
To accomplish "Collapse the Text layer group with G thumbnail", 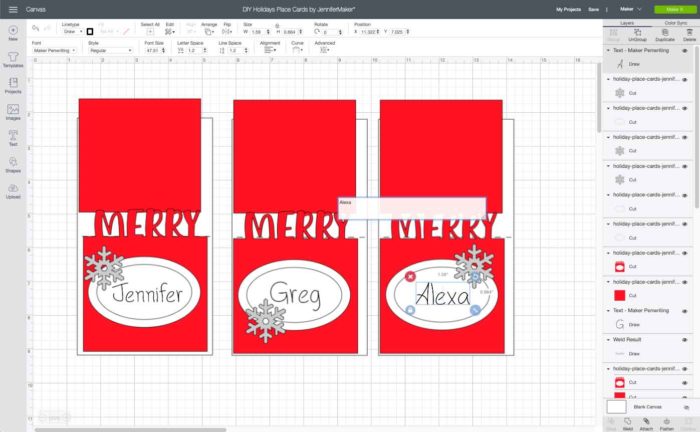I will pyautogui.click(x=608, y=311).
